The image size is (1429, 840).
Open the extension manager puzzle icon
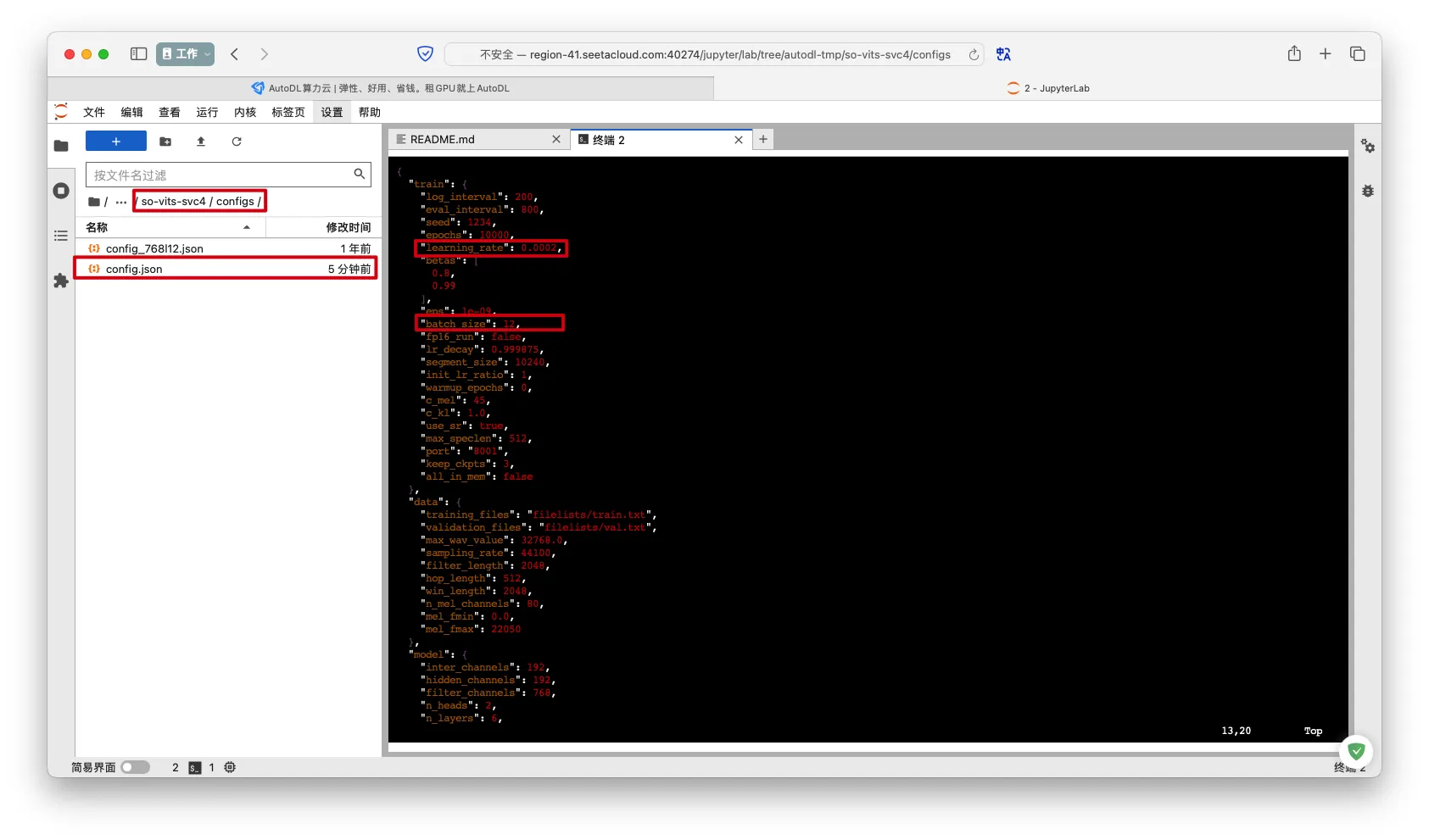tap(61, 281)
